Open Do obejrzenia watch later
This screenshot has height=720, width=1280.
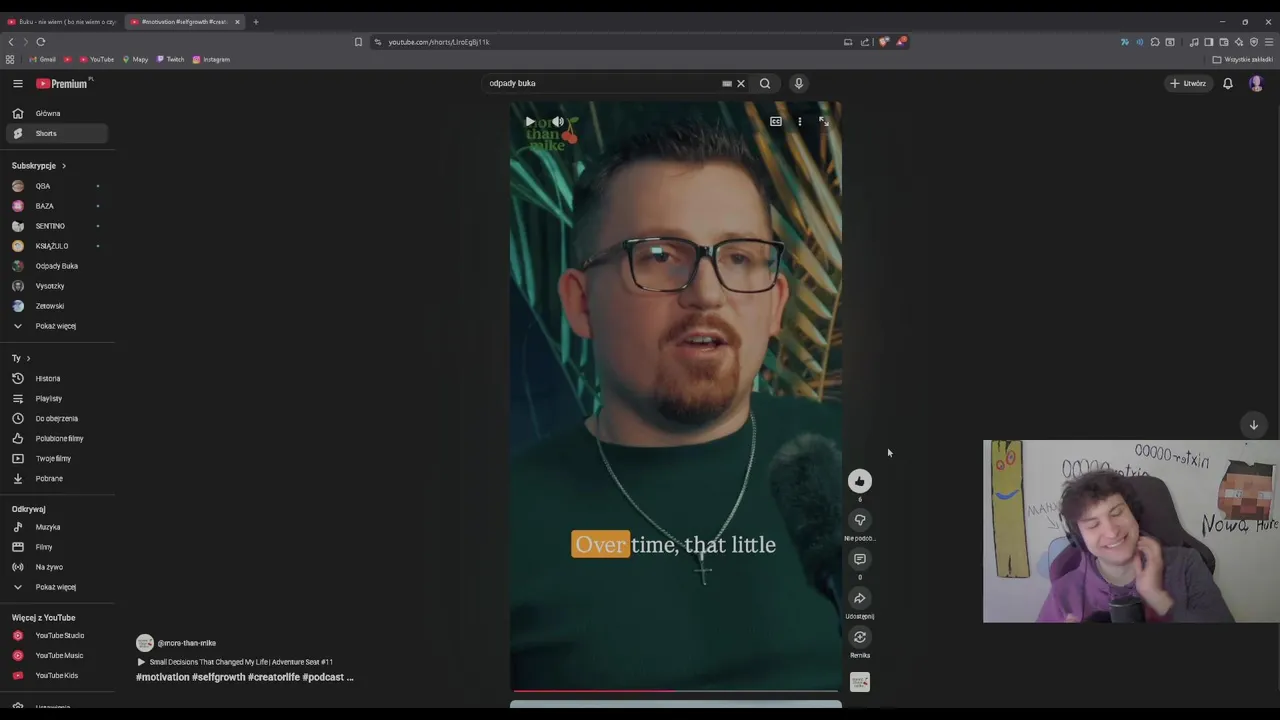point(58,419)
